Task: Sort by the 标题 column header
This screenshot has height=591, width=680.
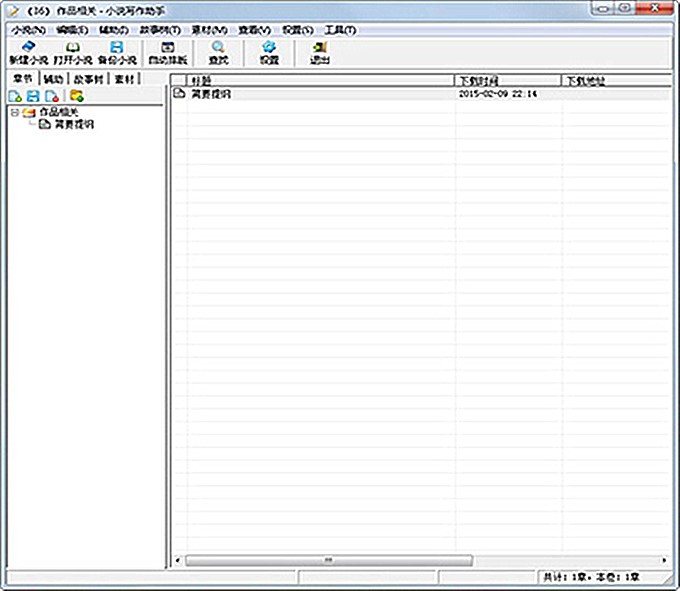Action: pyautogui.click(x=320, y=80)
